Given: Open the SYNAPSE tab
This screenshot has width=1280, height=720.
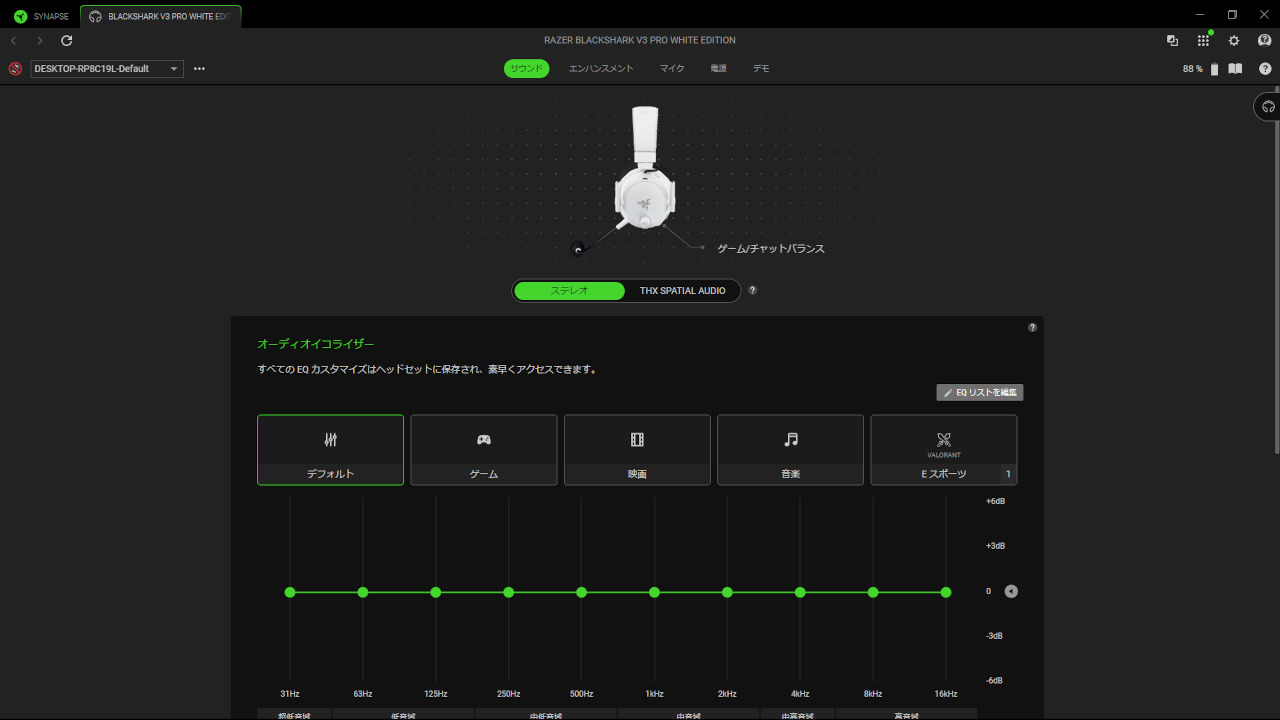Looking at the screenshot, I should pos(42,16).
